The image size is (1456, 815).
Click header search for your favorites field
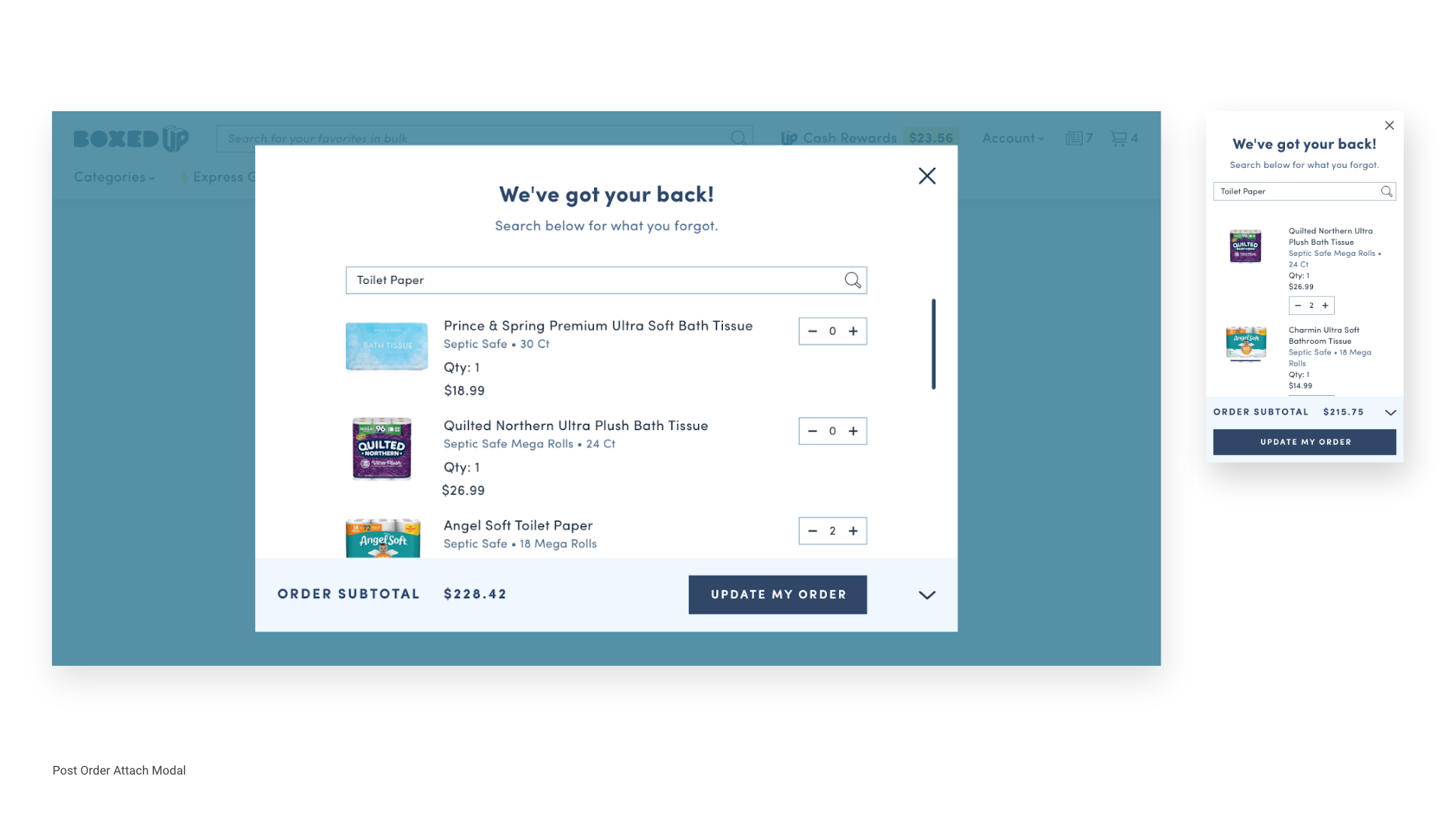click(x=484, y=138)
